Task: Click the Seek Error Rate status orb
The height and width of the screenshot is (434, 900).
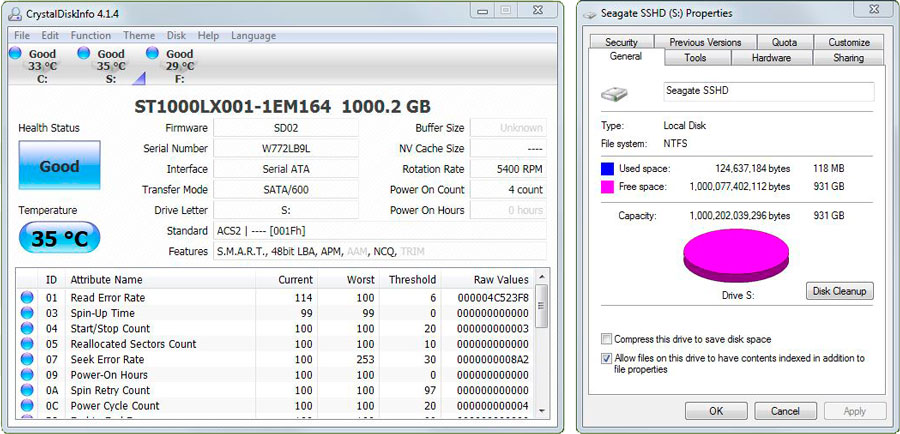Action: (x=27, y=360)
